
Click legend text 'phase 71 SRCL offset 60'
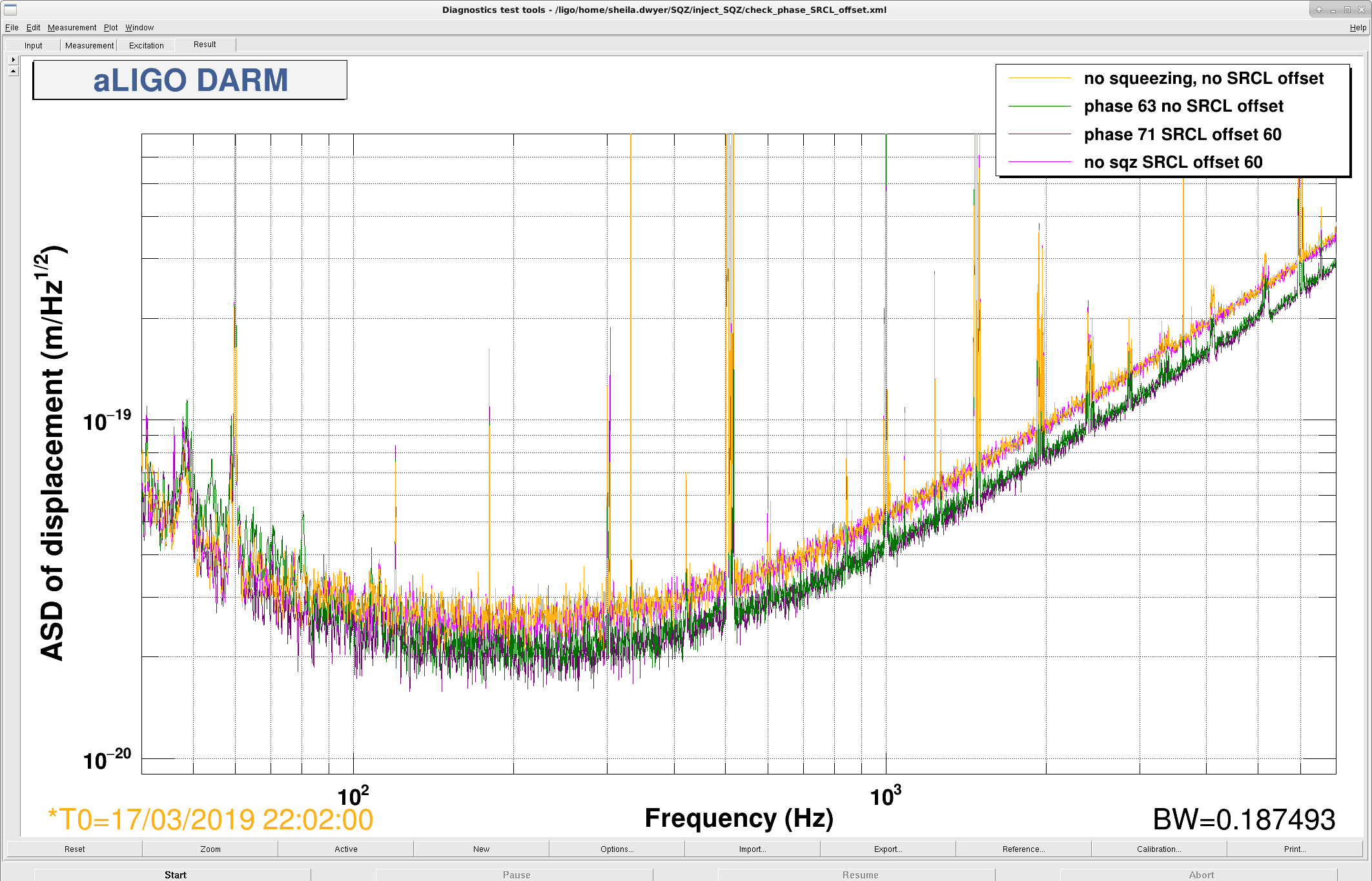pos(1183,134)
